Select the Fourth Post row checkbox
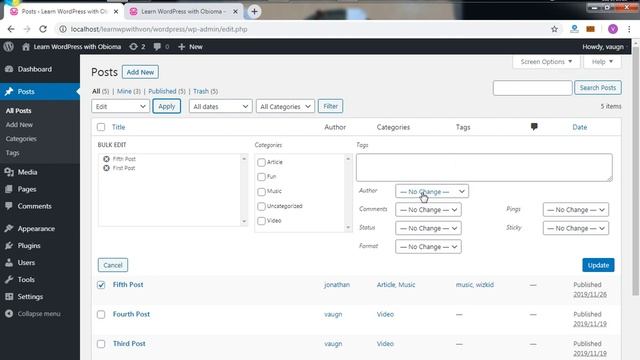Image resolution: width=640 pixels, height=360 pixels. click(101, 314)
